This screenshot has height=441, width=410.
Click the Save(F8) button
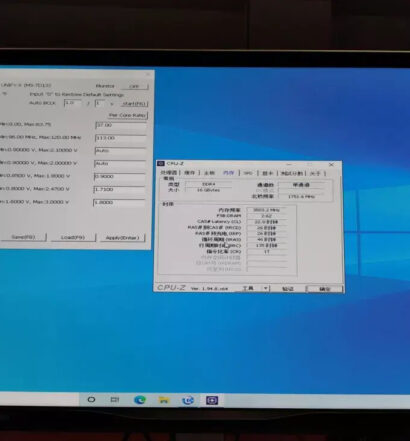point(23,237)
